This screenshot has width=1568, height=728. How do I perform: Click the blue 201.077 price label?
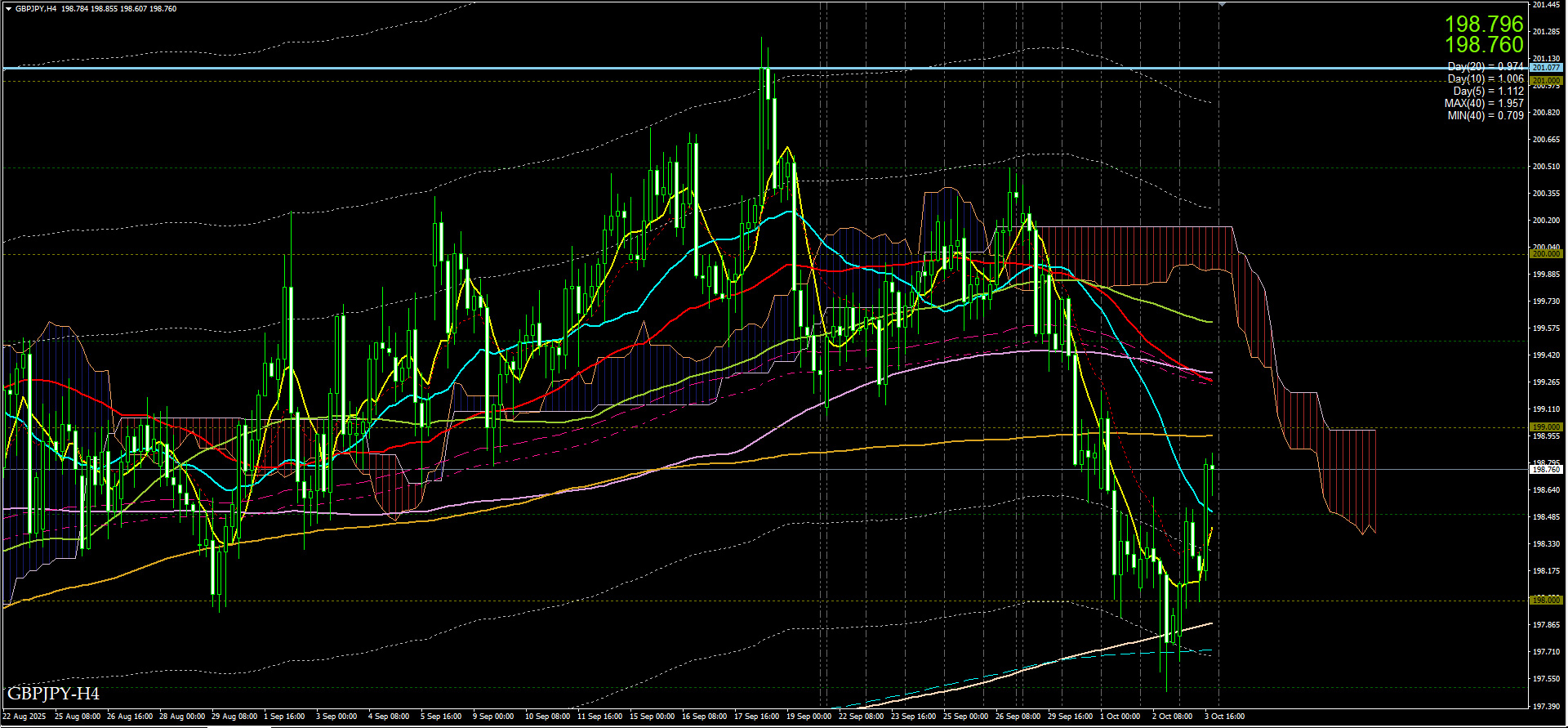coord(1545,68)
